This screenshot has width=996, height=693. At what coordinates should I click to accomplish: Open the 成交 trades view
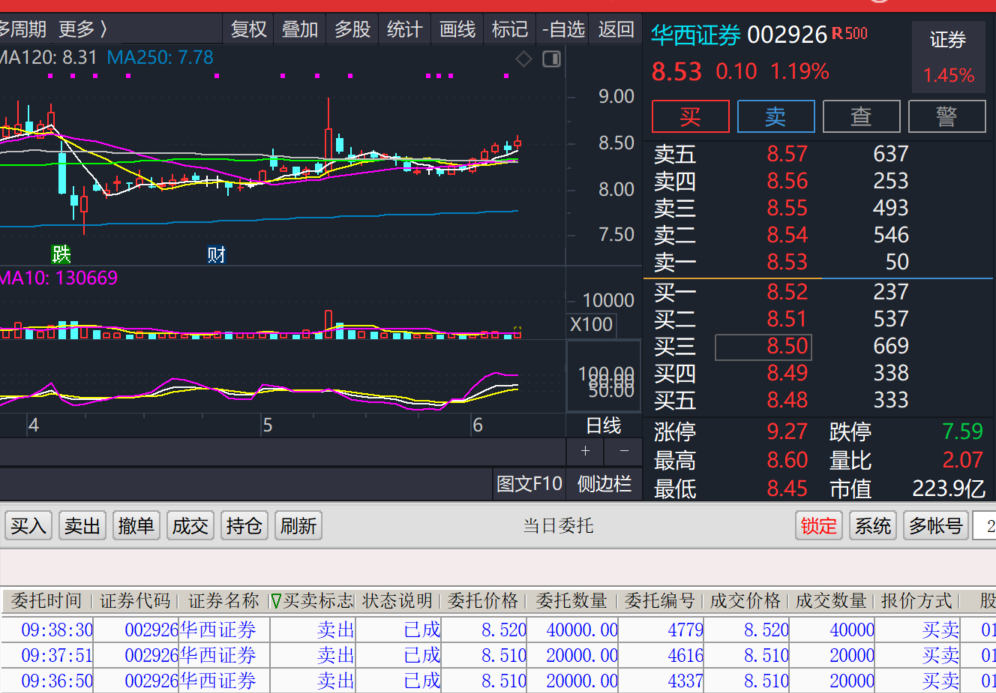coord(190,526)
